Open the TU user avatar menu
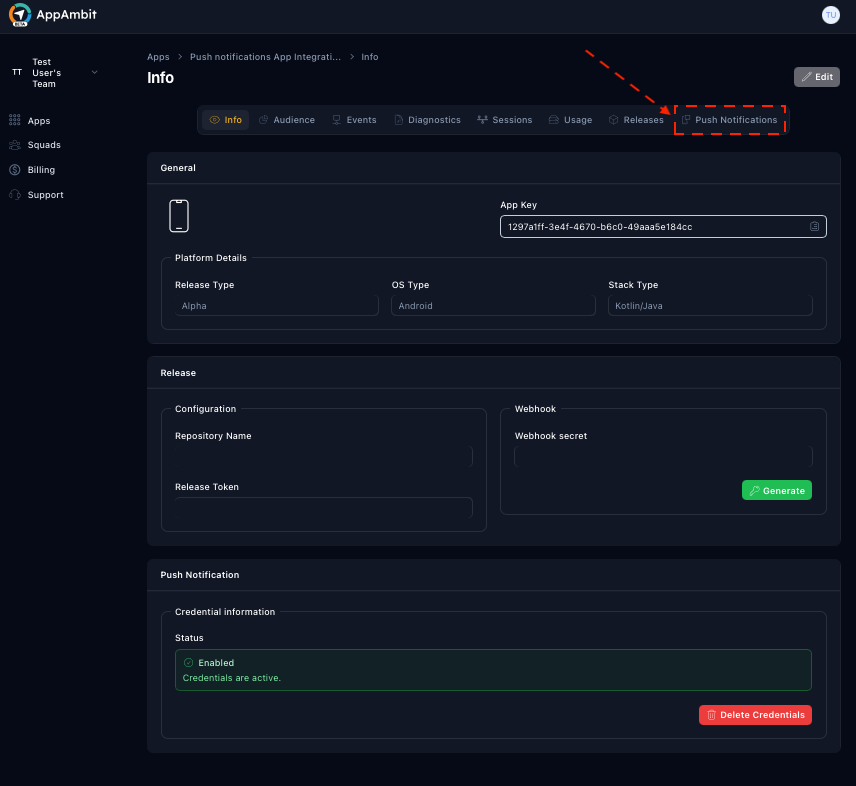 click(830, 15)
